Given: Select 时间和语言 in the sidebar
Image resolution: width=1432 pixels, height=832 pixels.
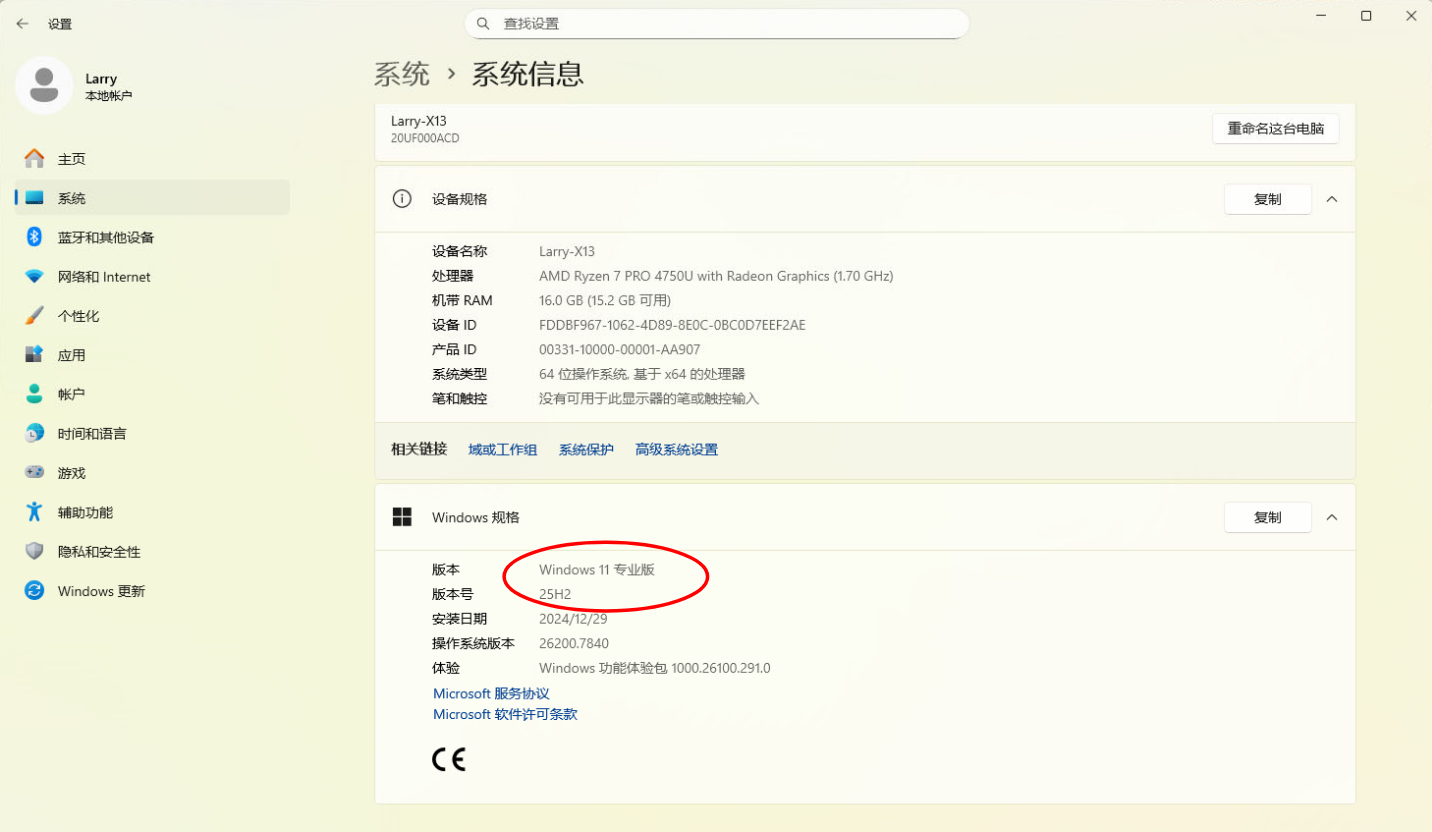Looking at the screenshot, I should (90, 433).
